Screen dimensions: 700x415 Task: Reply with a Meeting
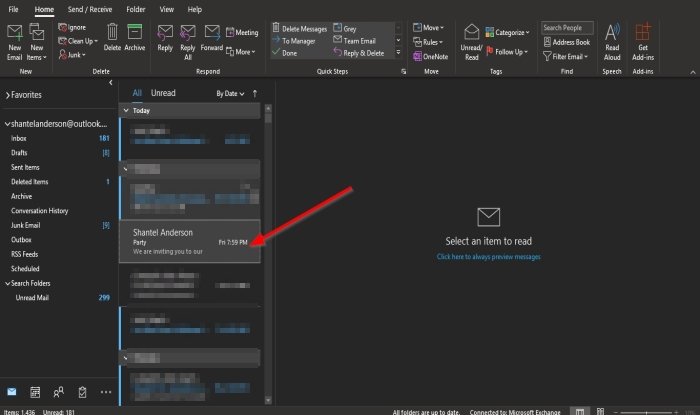coord(242,32)
